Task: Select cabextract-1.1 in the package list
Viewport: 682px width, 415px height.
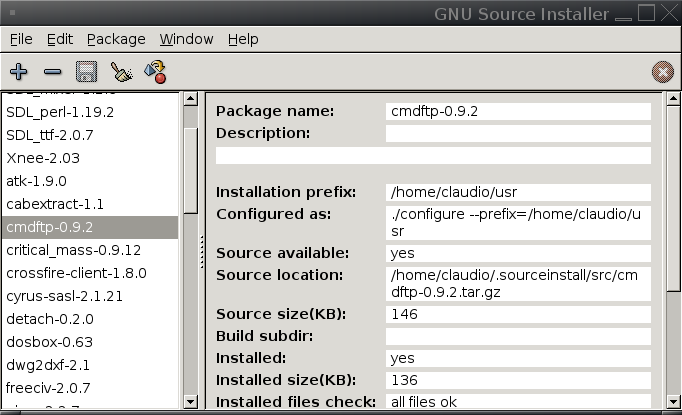Action: 55,204
